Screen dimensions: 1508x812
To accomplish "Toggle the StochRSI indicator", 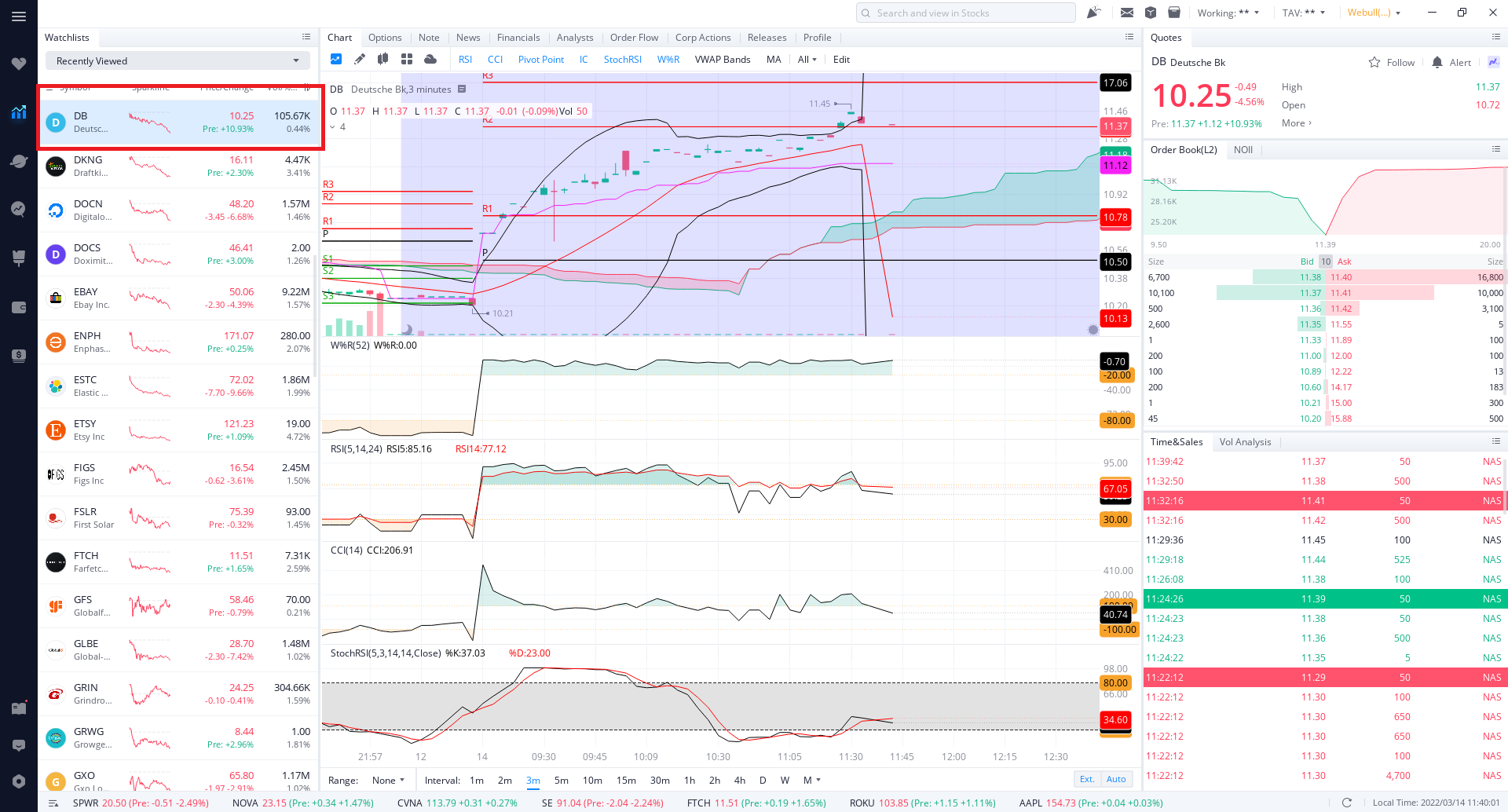I will [623, 59].
